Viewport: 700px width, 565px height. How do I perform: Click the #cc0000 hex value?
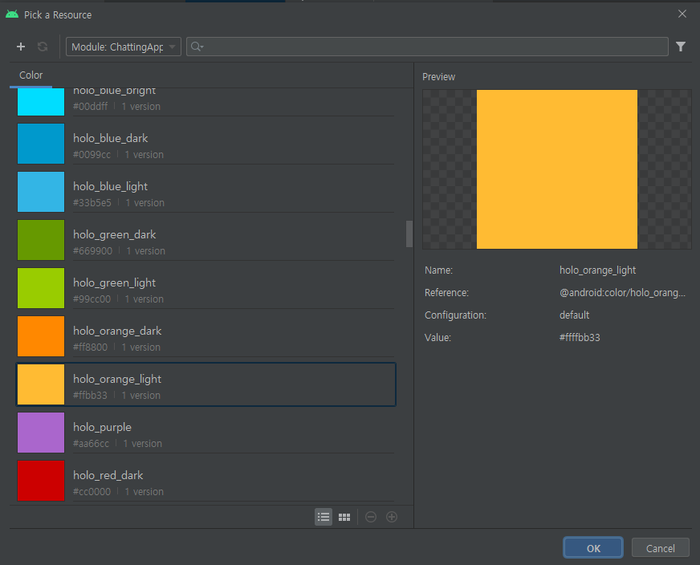click(x=92, y=492)
